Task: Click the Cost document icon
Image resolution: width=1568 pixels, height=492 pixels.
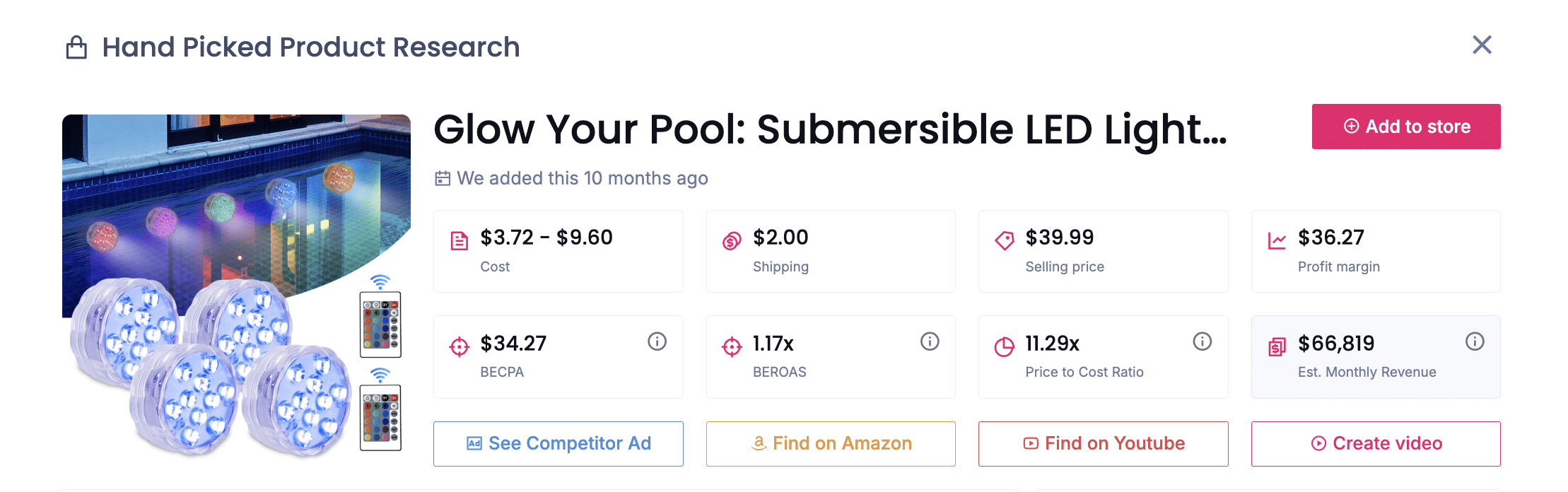Action: pyautogui.click(x=460, y=241)
